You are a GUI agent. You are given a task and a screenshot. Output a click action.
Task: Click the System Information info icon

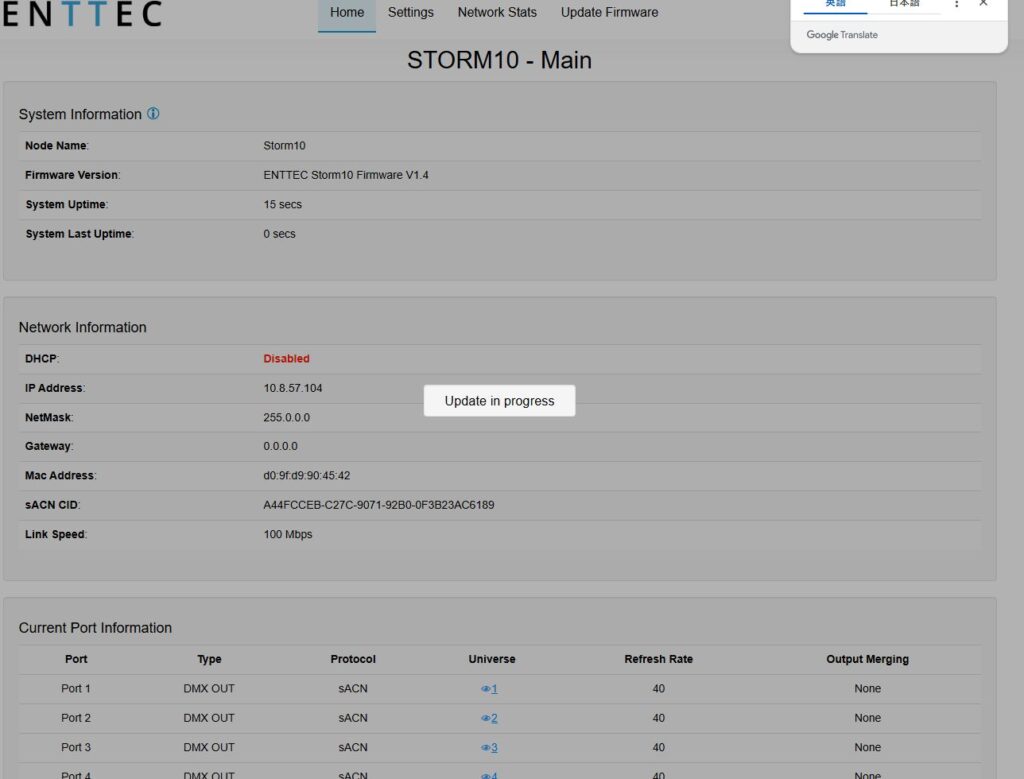point(153,114)
